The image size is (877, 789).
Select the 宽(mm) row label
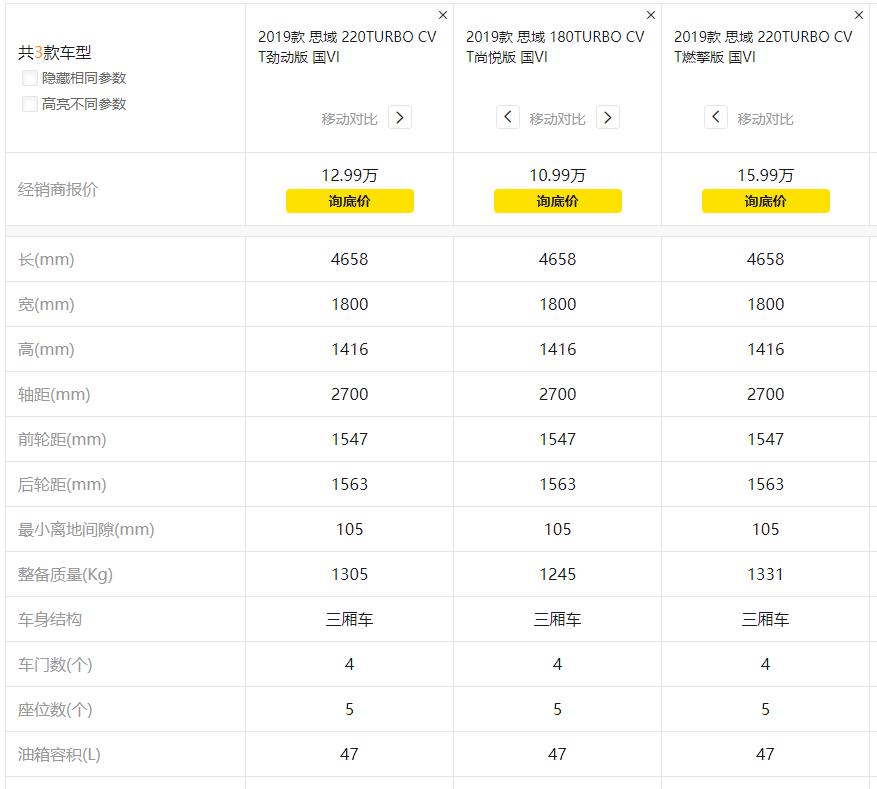46,304
